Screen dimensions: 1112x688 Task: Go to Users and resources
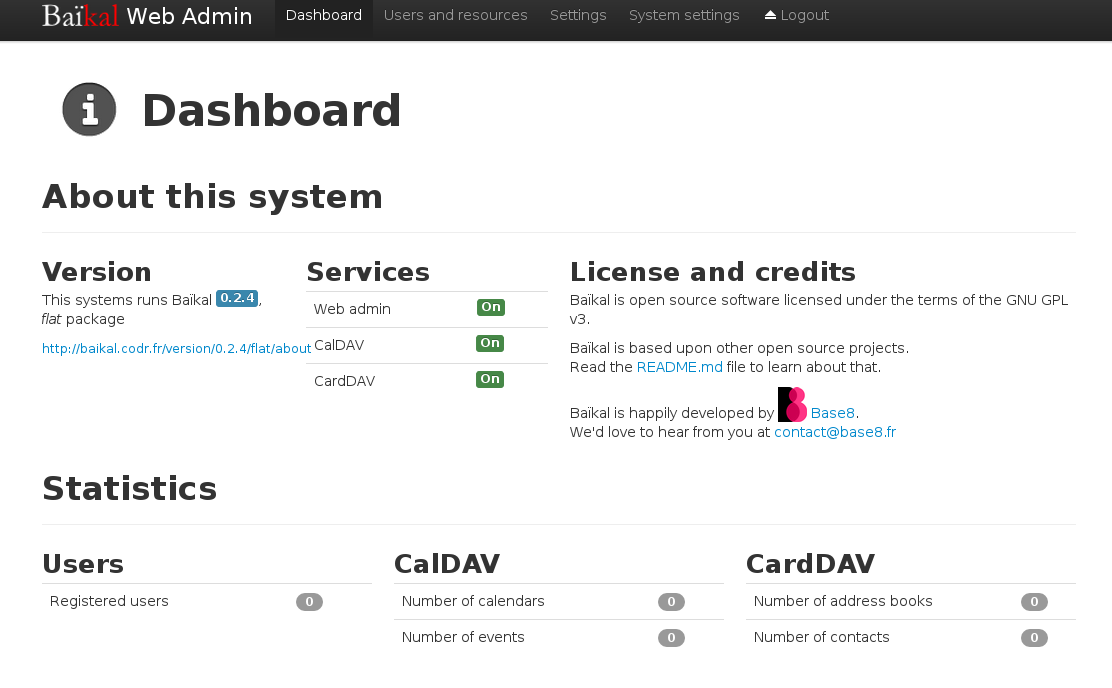point(455,15)
